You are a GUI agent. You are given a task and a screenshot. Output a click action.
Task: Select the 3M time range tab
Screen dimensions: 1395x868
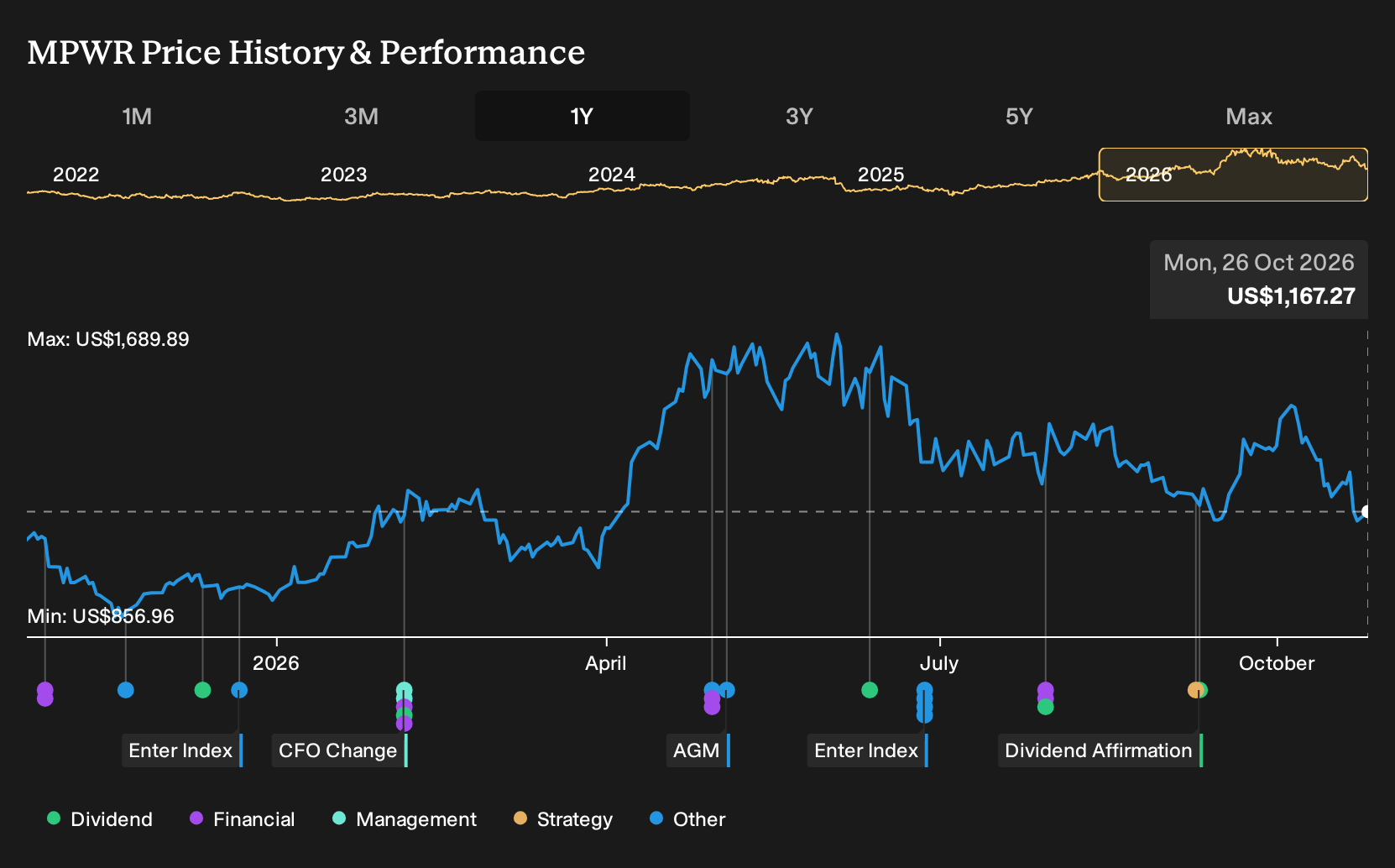[x=361, y=116]
